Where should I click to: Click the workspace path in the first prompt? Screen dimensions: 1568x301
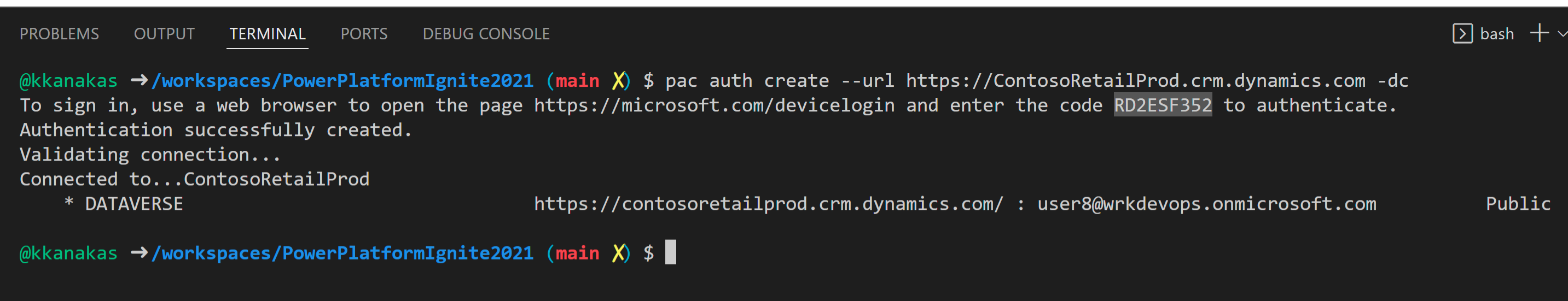[342, 81]
